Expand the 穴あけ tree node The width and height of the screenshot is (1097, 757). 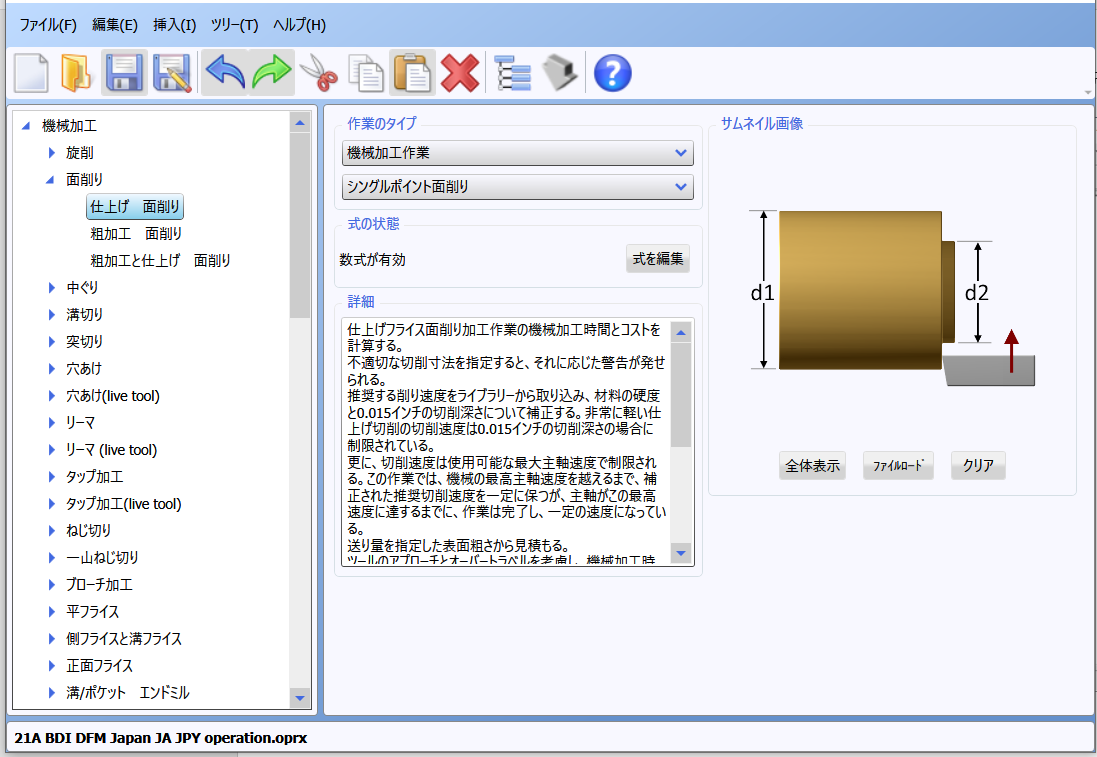pyautogui.click(x=51, y=369)
